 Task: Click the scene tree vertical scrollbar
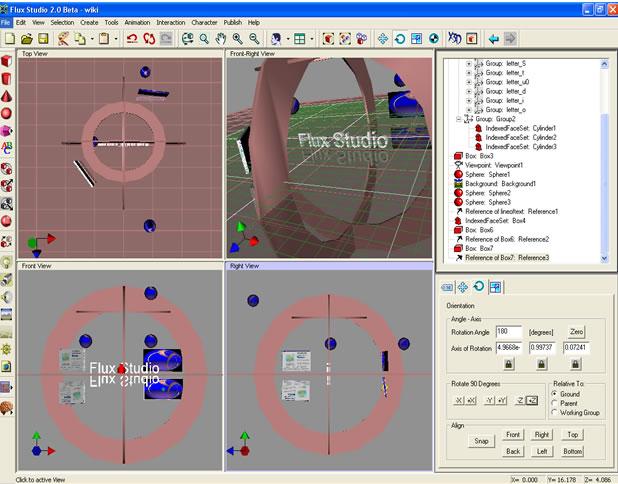pyautogui.click(x=605, y=161)
